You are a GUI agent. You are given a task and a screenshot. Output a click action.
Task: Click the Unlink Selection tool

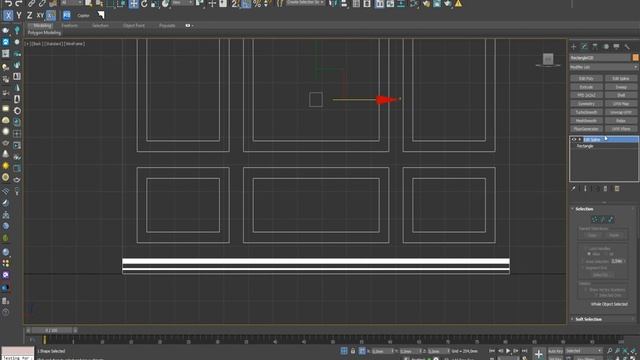coord(42,4)
